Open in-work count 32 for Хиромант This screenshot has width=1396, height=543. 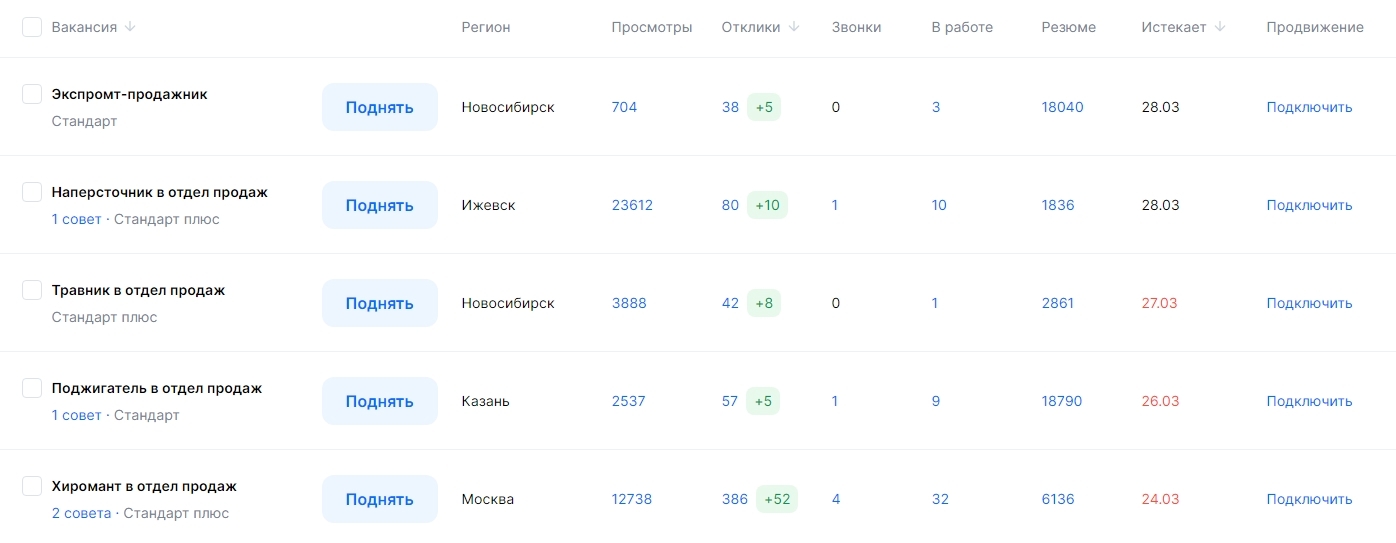[940, 499]
